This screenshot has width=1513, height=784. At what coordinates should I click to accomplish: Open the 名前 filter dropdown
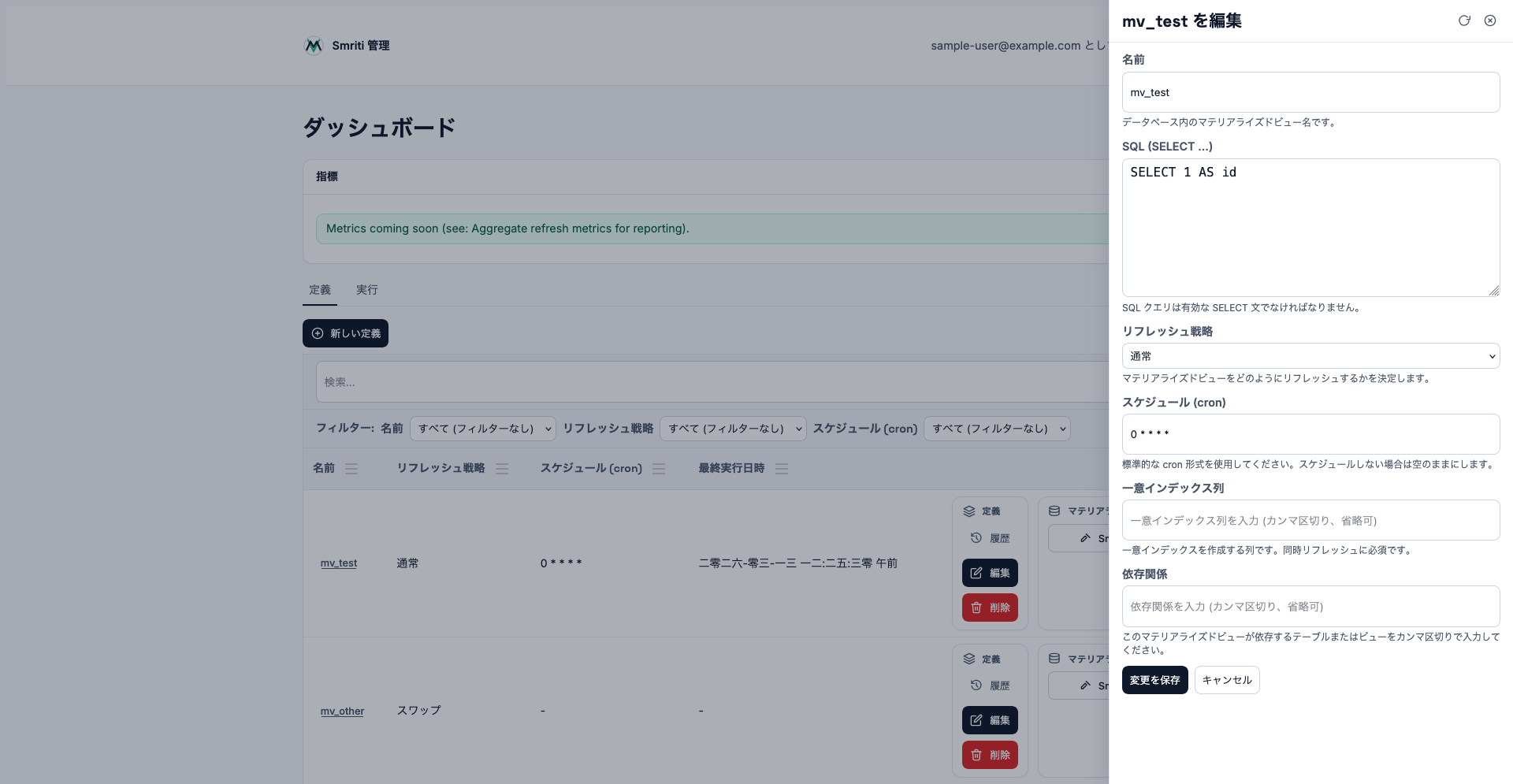(x=483, y=429)
